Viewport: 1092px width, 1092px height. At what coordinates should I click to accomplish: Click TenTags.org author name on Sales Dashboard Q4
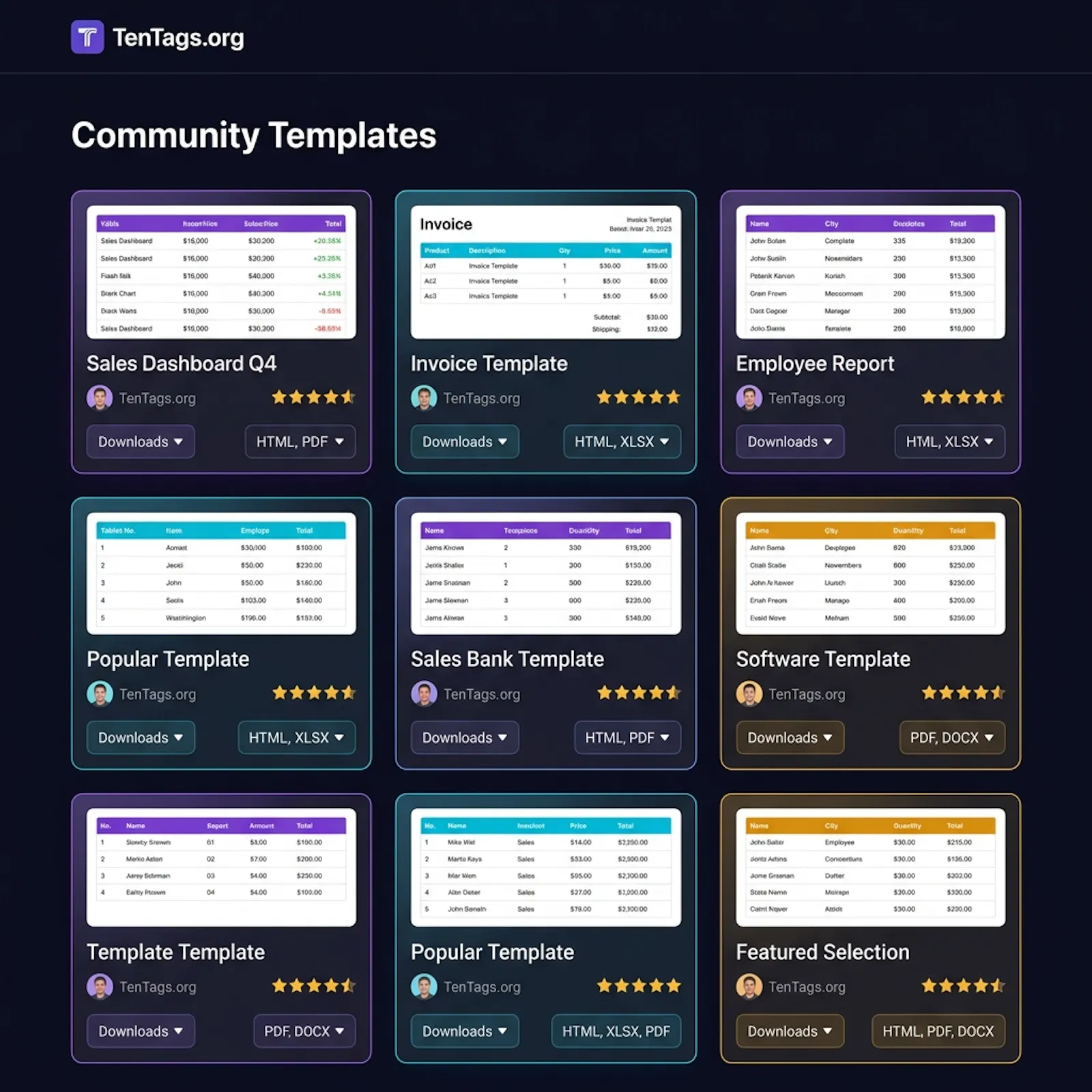(x=157, y=399)
